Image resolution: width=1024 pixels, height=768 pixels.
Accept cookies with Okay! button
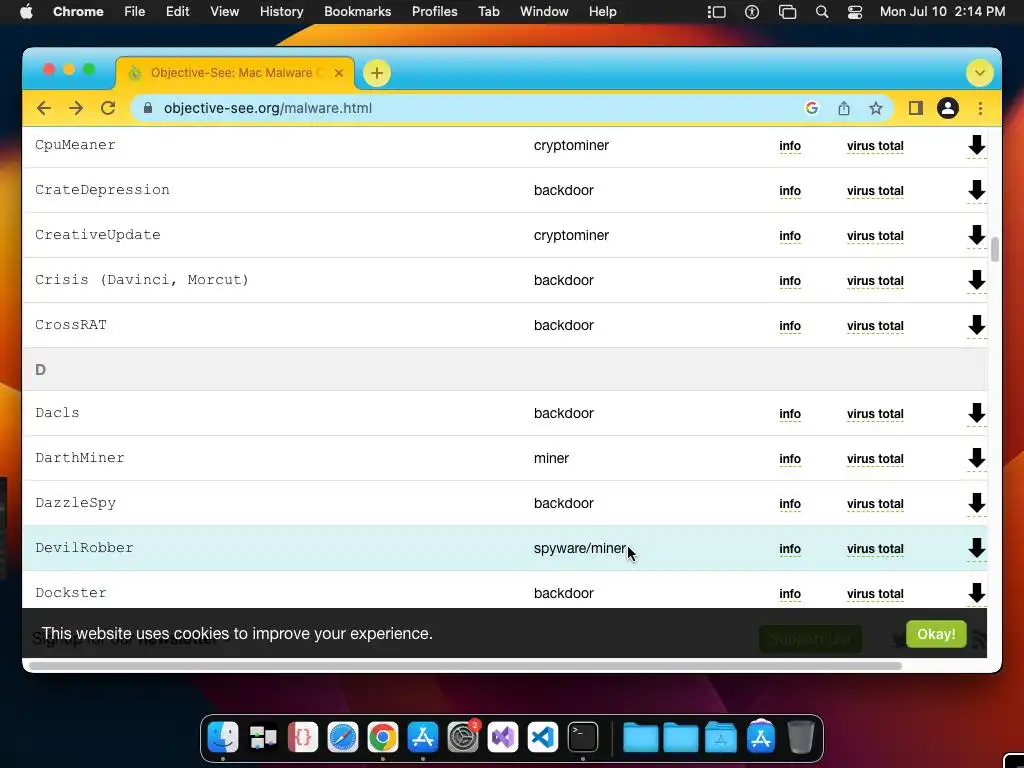[x=936, y=634]
